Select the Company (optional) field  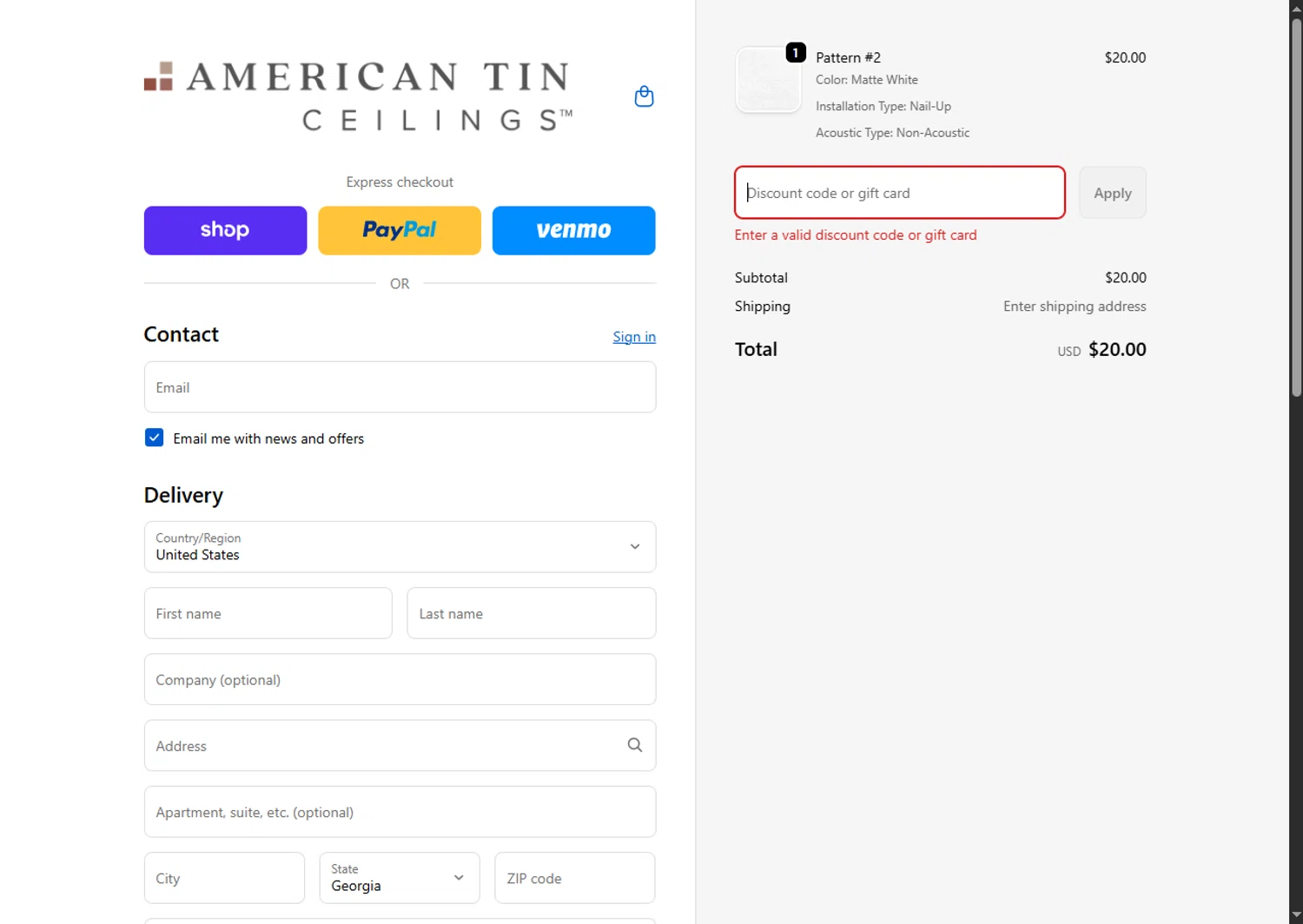coord(400,679)
